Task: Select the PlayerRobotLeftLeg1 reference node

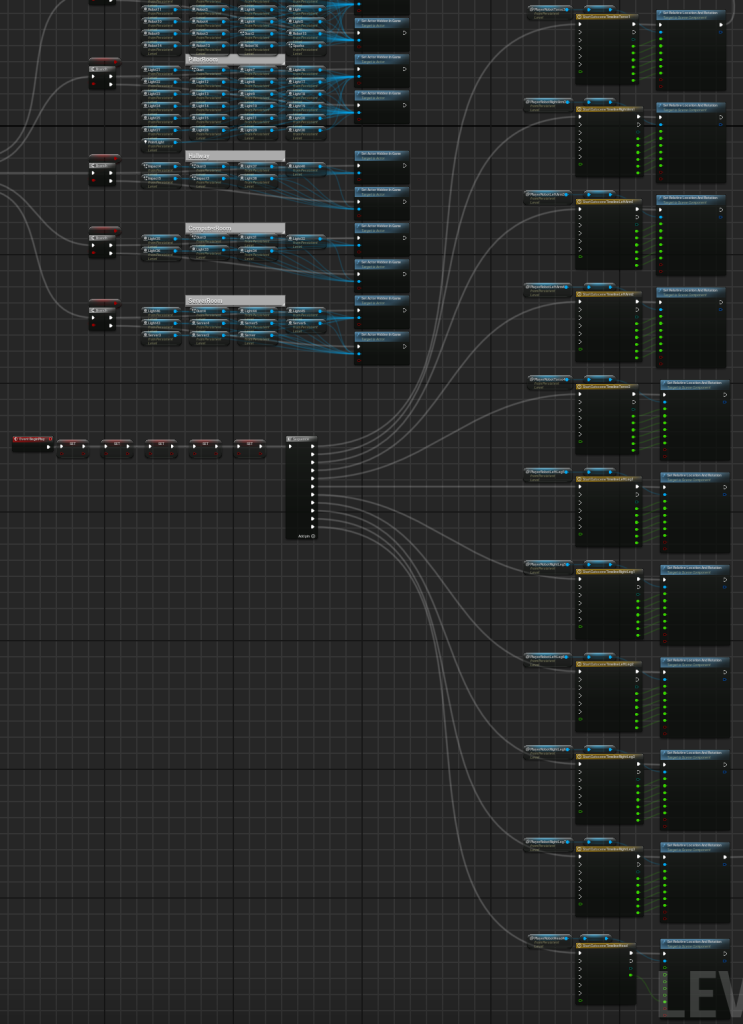Action: click(x=547, y=472)
